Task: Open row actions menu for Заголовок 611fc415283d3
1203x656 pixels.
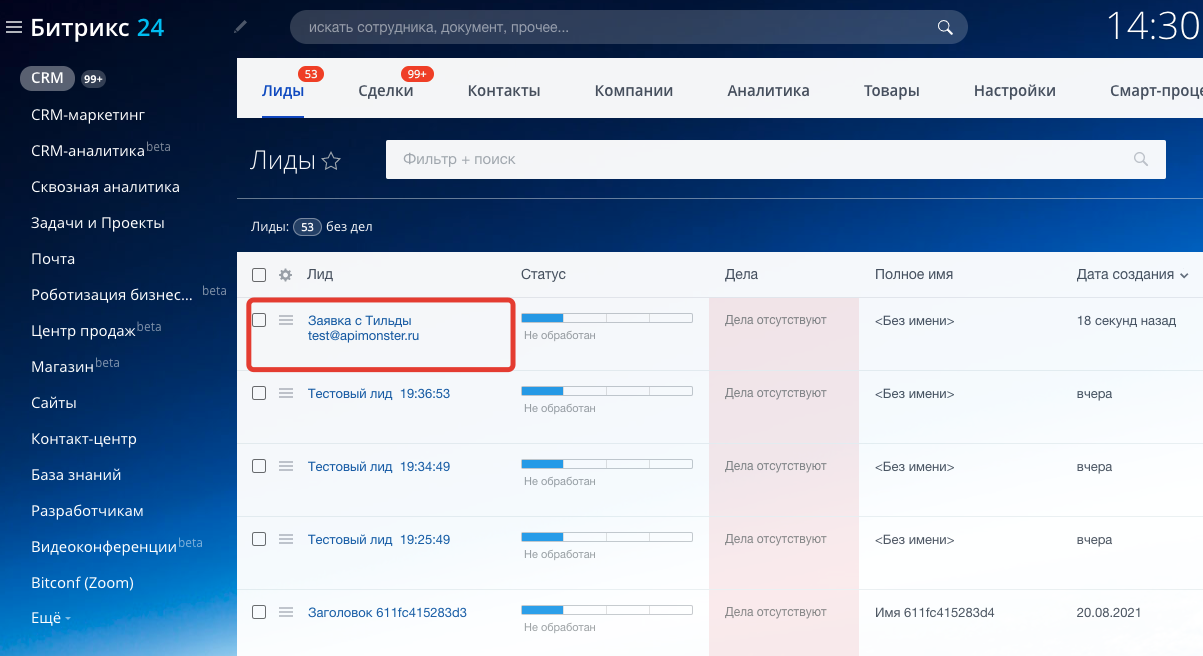Action: coord(286,612)
